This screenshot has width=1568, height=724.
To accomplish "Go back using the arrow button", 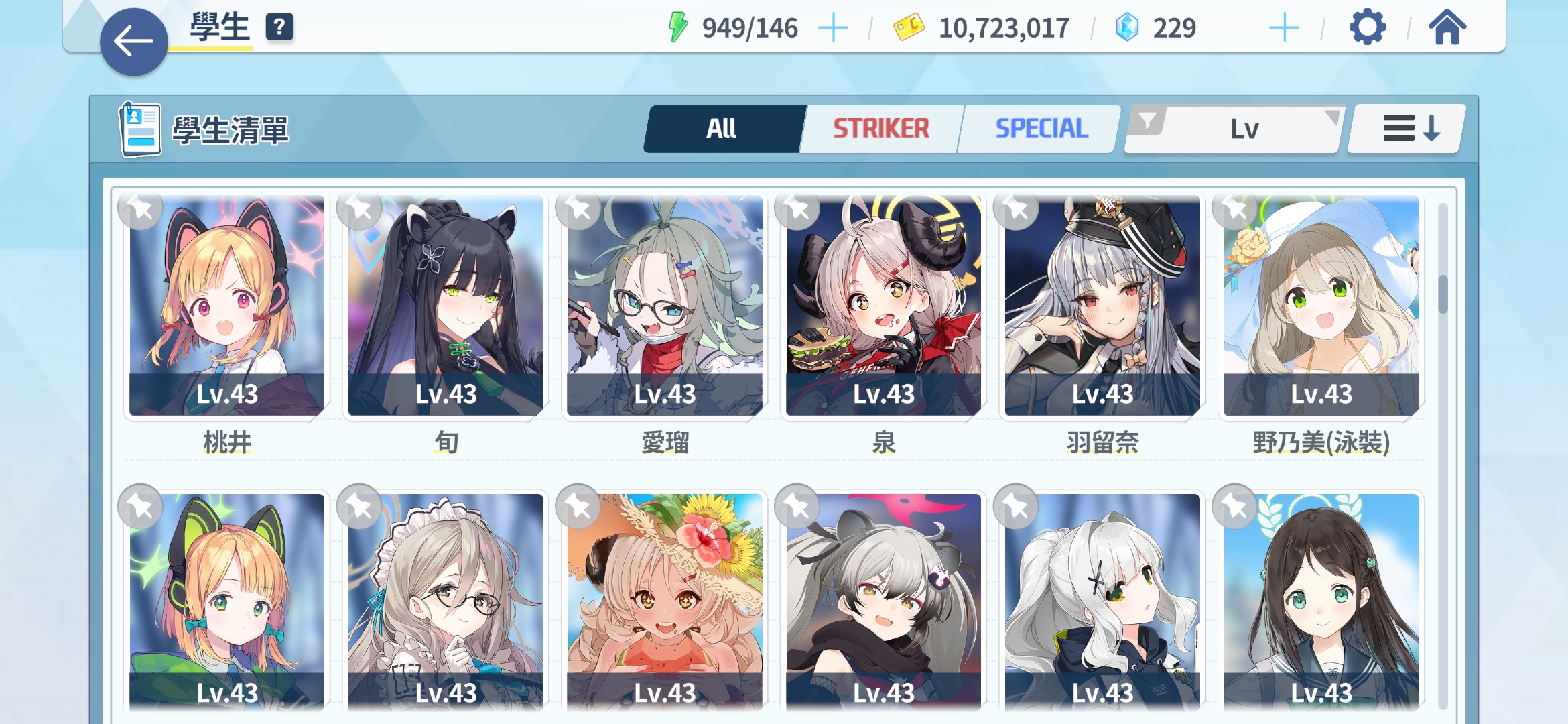I will (x=133, y=42).
